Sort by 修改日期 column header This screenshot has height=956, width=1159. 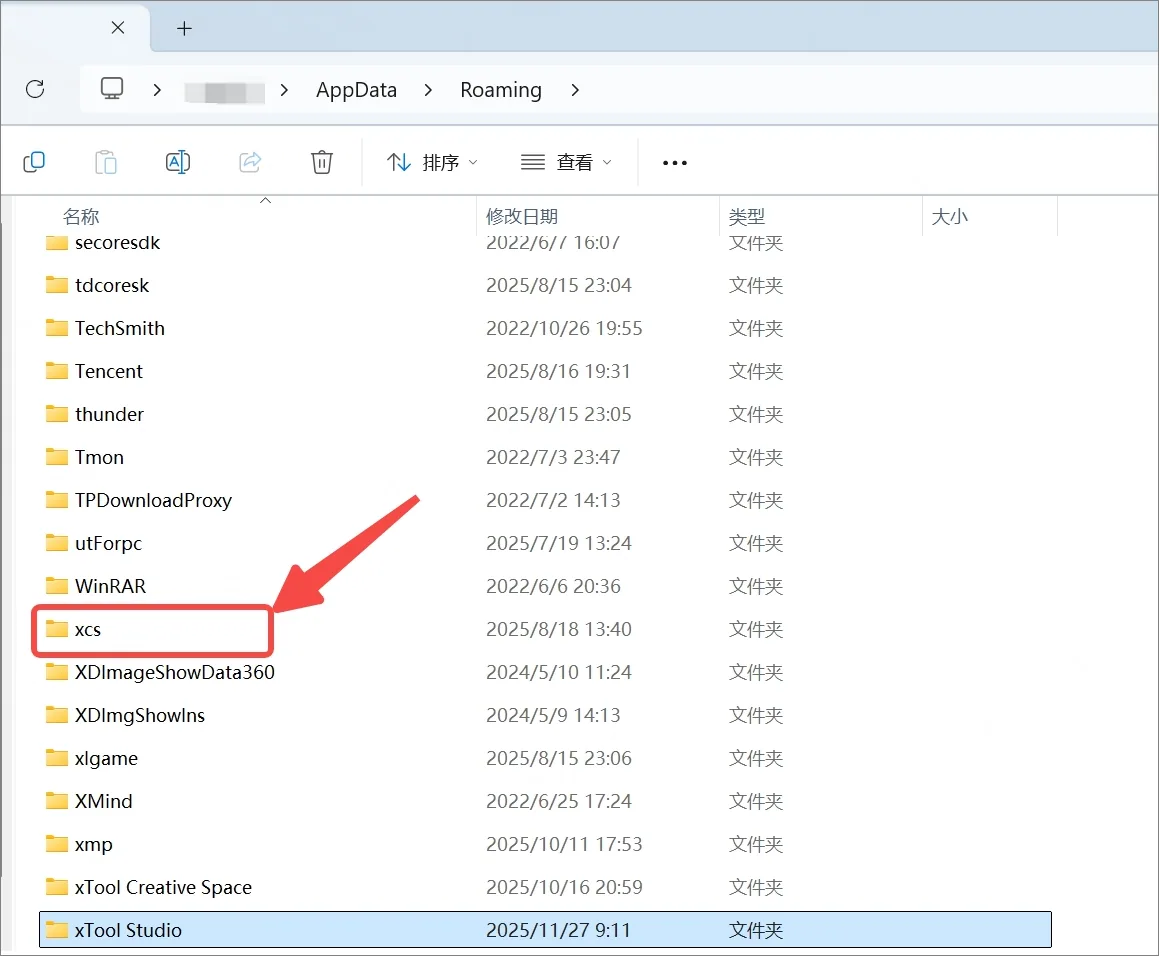point(522,217)
